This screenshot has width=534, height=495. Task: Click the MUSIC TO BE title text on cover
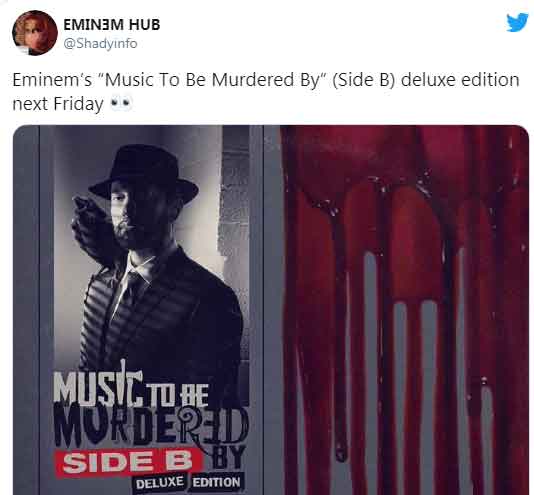[131, 389]
